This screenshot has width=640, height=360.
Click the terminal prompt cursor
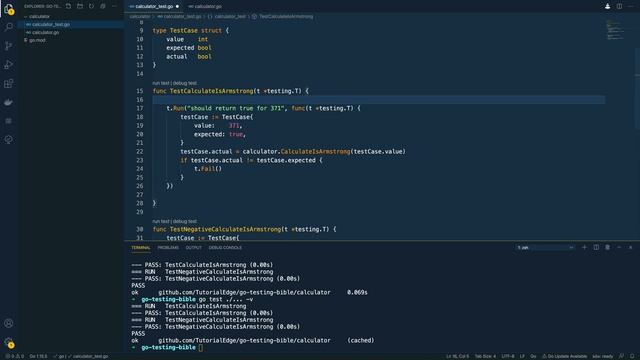tap(200, 347)
